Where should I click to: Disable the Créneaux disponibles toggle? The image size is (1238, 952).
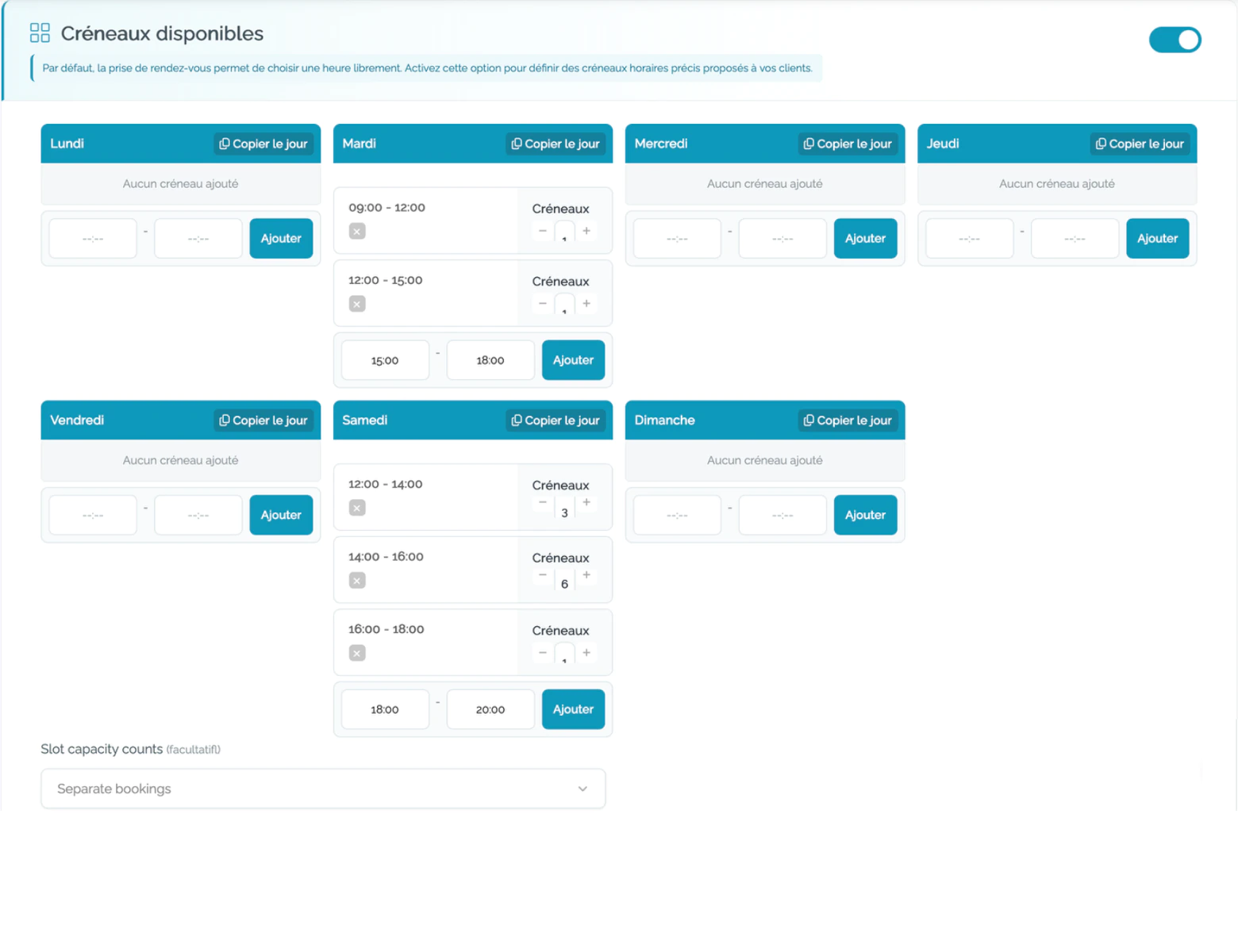pyautogui.click(x=1175, y=40)
